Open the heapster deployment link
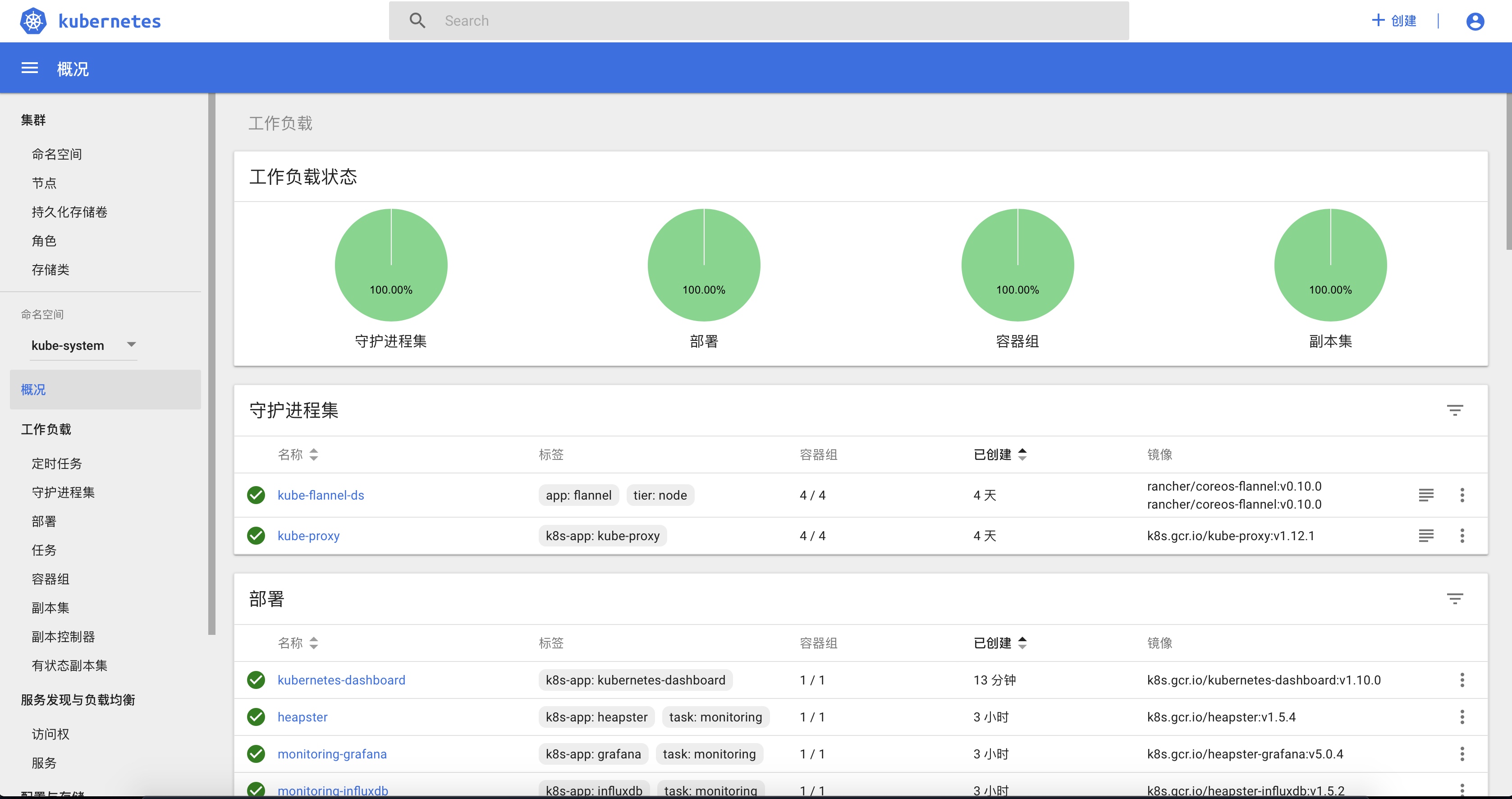 coord(302,717)
